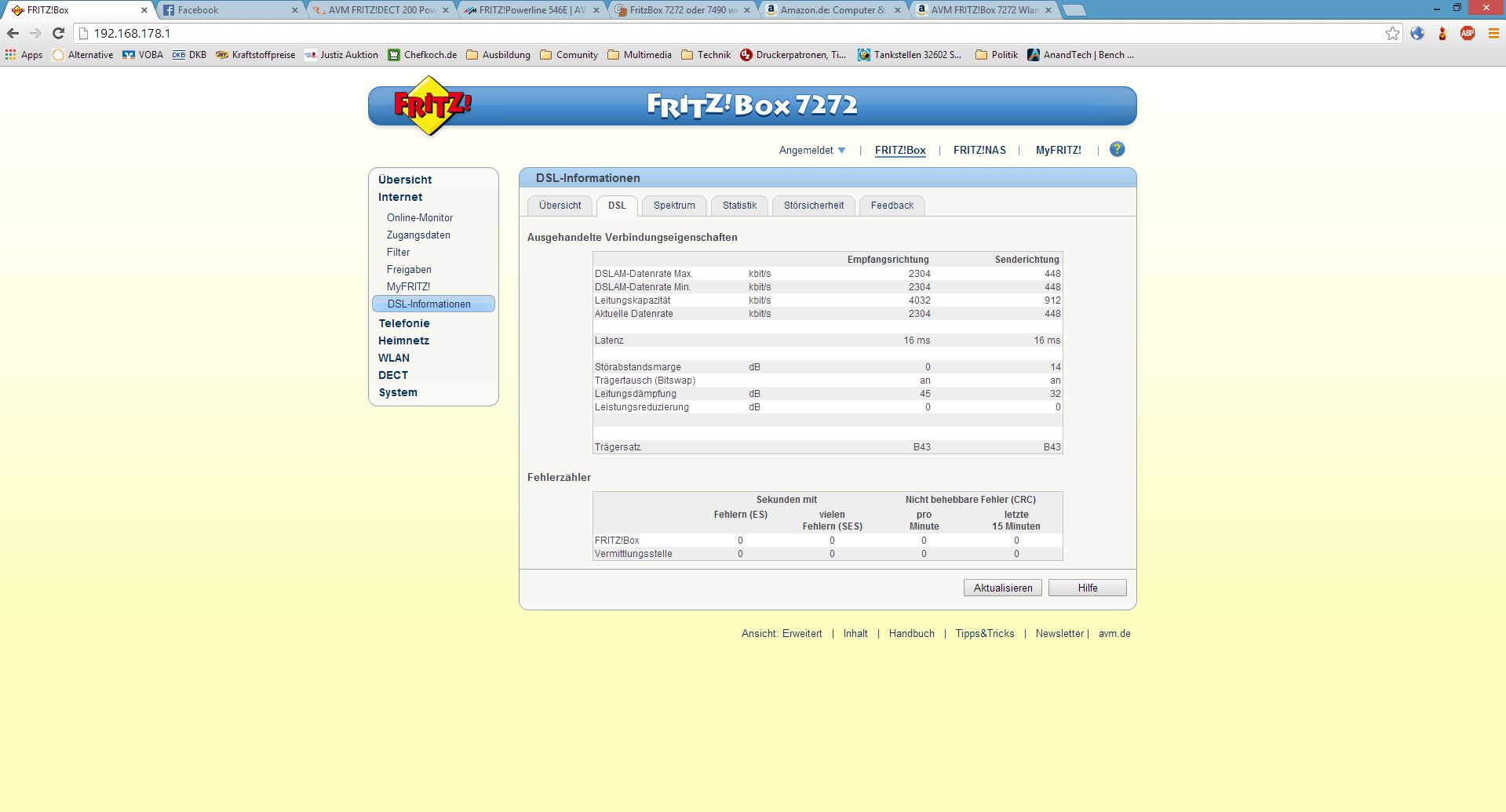Open System in the sidebar menu
The image size is (1506, 812).
point(398,392)
